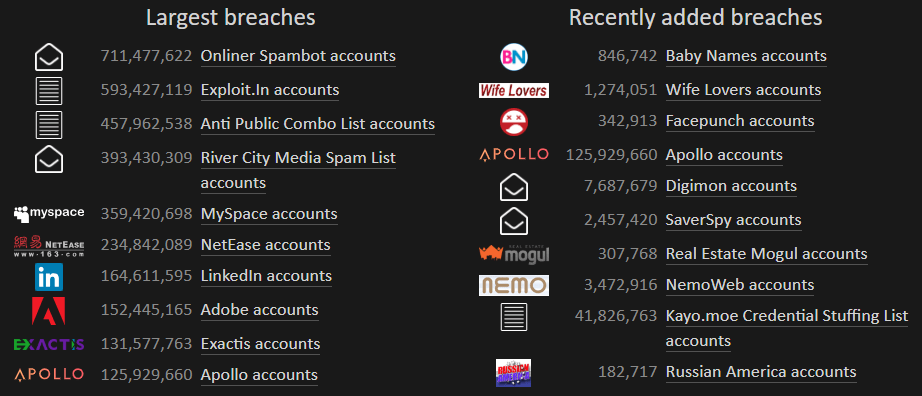This screenshot has width=922, height=396.
Task: Click the MySpace logo
Action: pos(49,214)
